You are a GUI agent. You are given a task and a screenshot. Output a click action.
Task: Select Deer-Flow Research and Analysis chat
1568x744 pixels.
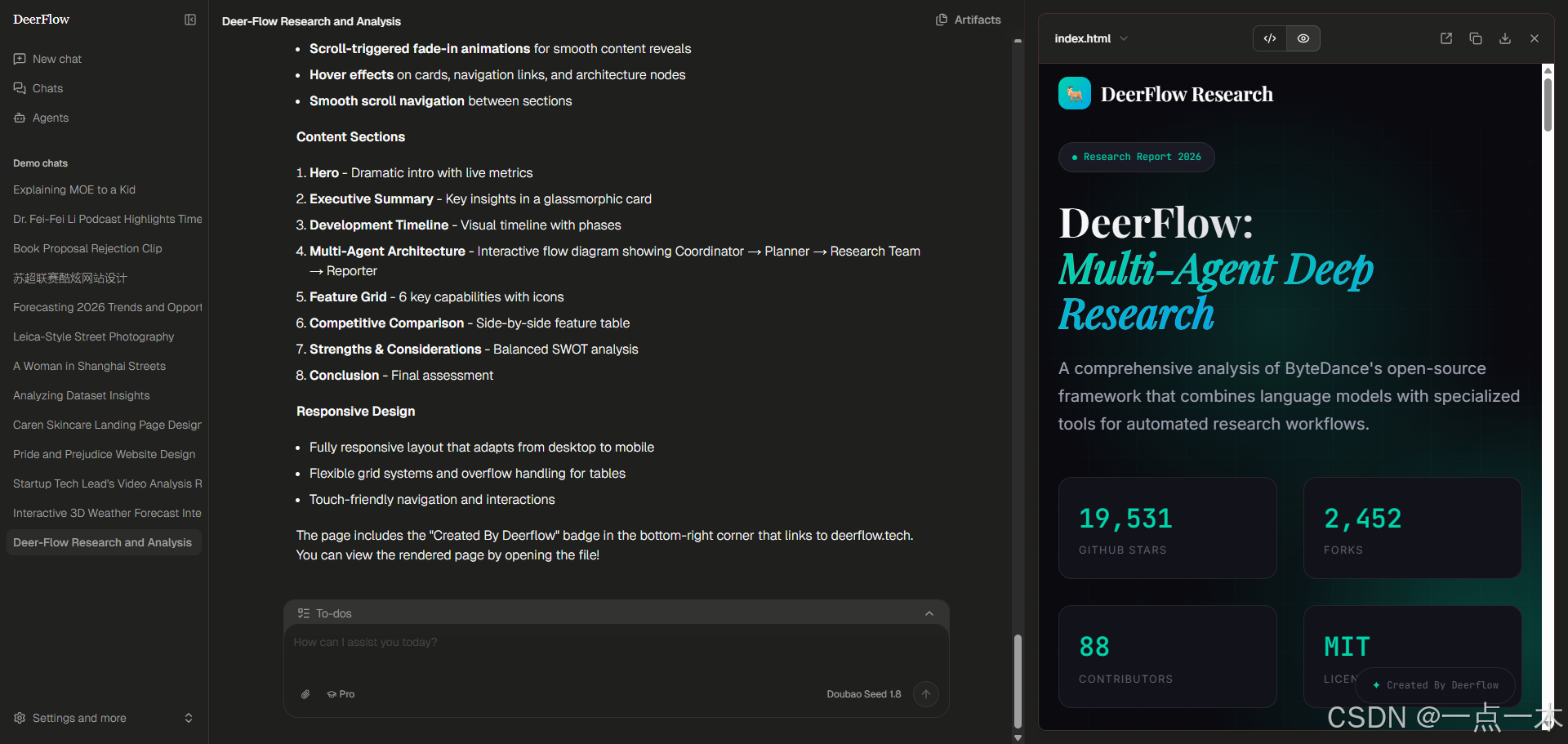click(x=103, y=542)
